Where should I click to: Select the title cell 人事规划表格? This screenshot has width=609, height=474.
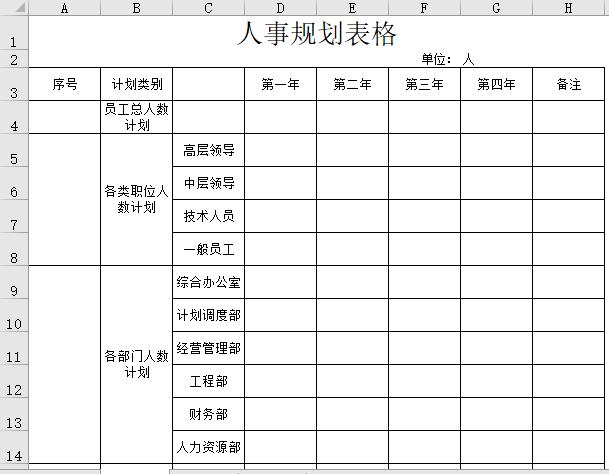click(x=316, y=34)
